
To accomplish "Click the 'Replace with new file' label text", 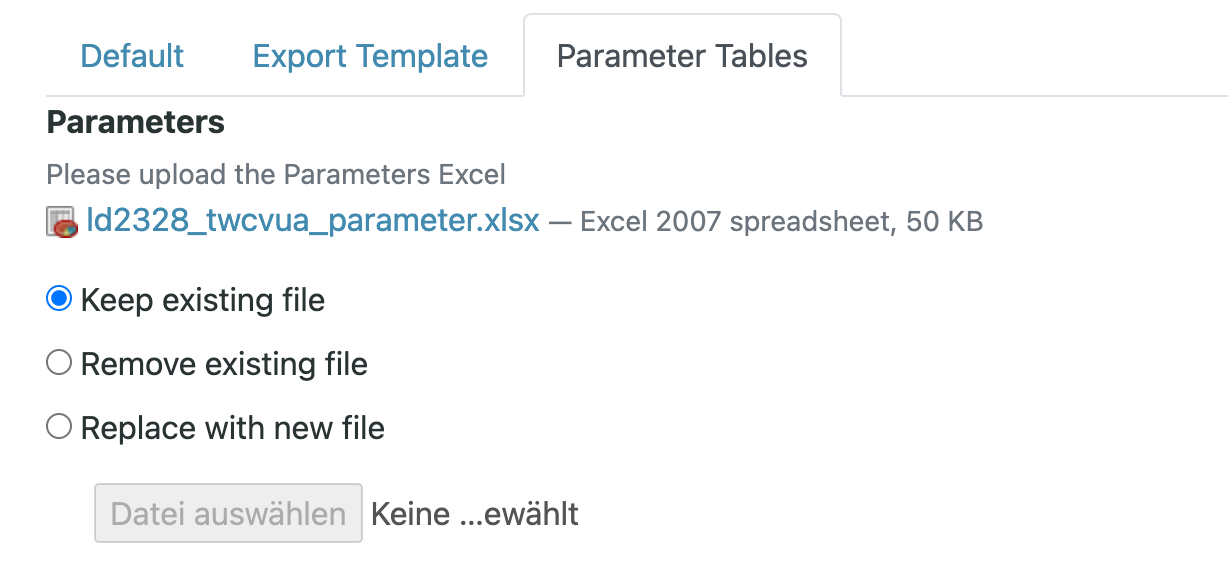I will pyautogui.click(x=233, y=428).
